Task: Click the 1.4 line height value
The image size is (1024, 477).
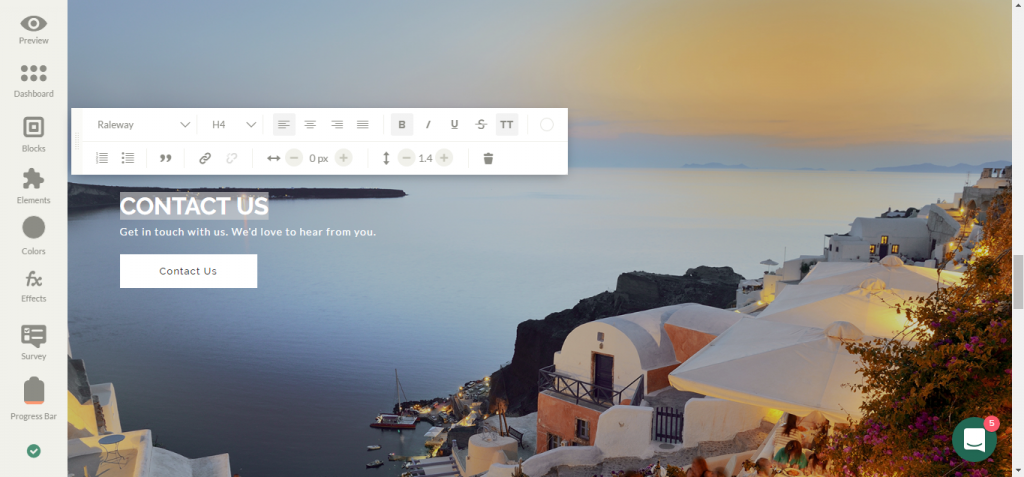Action: 425,158
